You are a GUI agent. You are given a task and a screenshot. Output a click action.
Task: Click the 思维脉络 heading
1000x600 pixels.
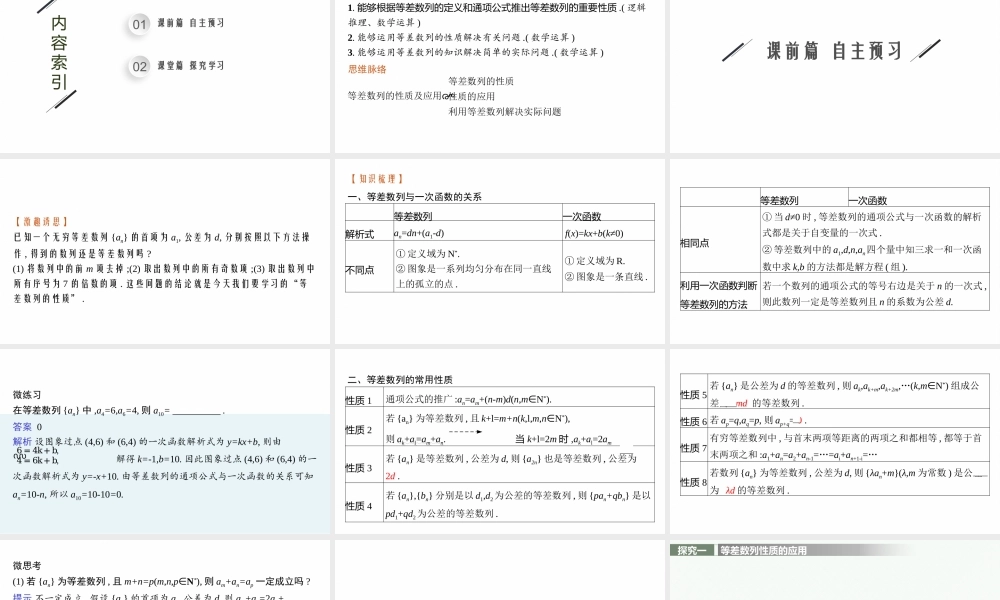coord(366,69)
